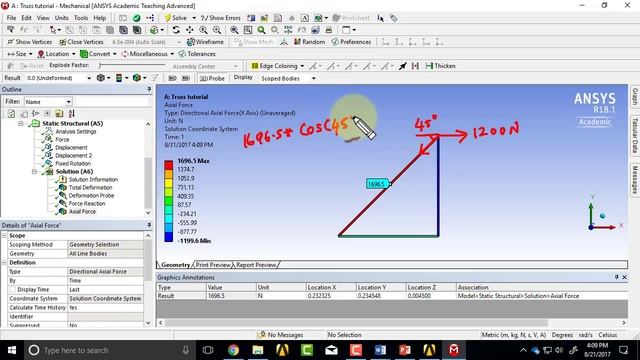Image resolution: width=640 pixels, height=360 pixels.
Task: Click the Worksheet button
Action: (351, 18)
